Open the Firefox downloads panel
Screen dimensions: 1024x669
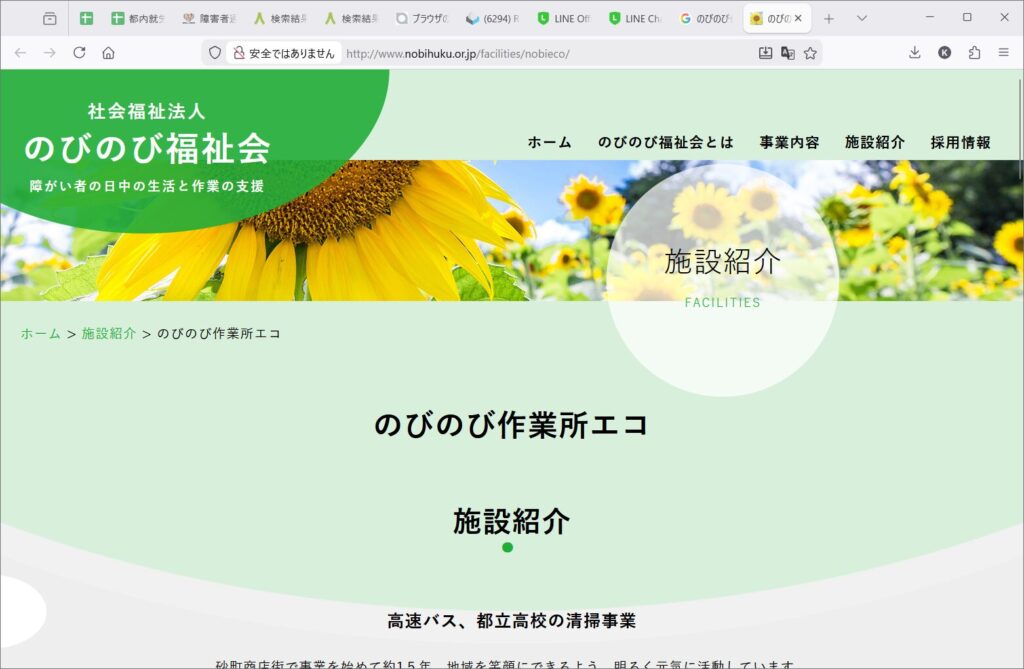pos(914,53)
